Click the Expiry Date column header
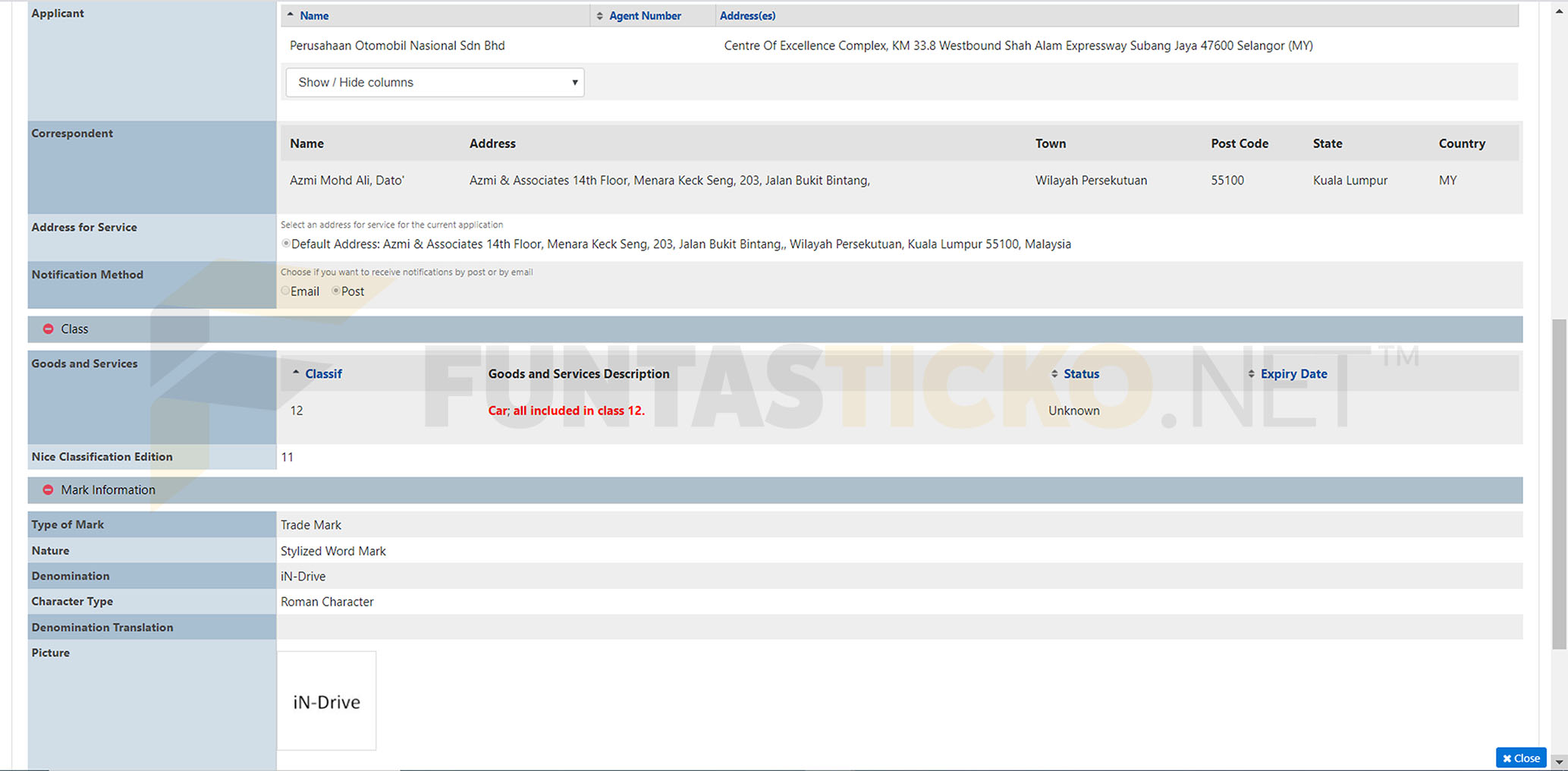Viewport: 1568px width, 771px height. tap(1293, 373)
